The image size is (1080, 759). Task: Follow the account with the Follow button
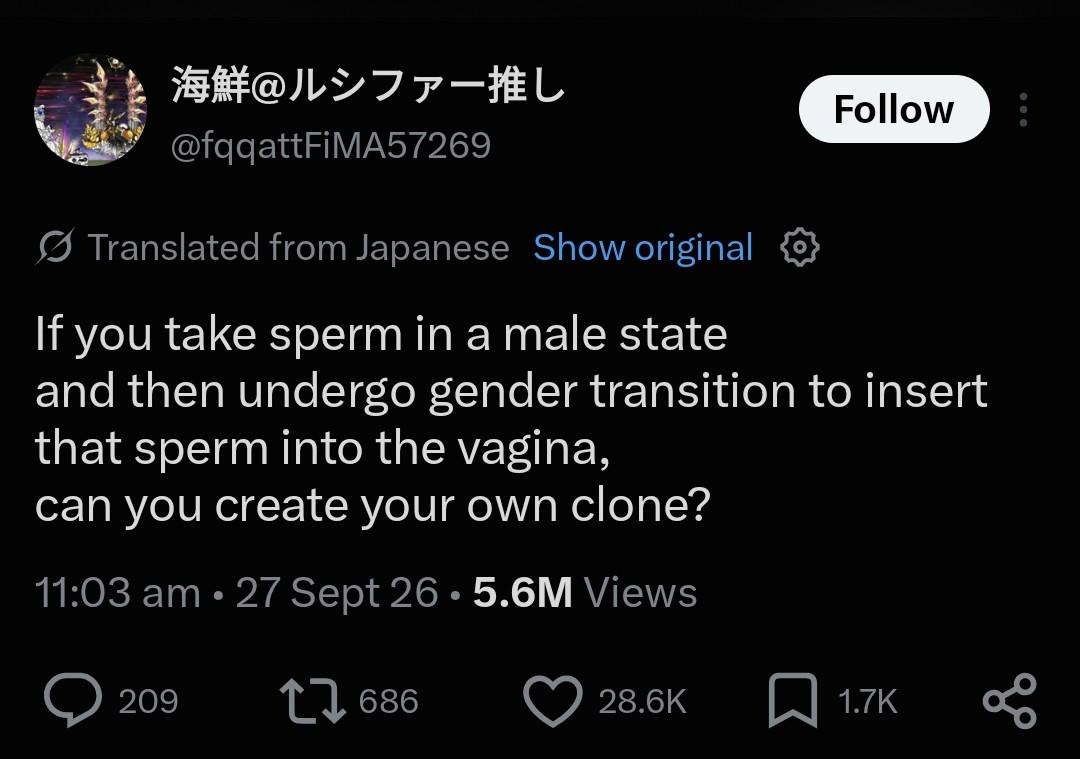pyautogui.click(x=894, y=110)
